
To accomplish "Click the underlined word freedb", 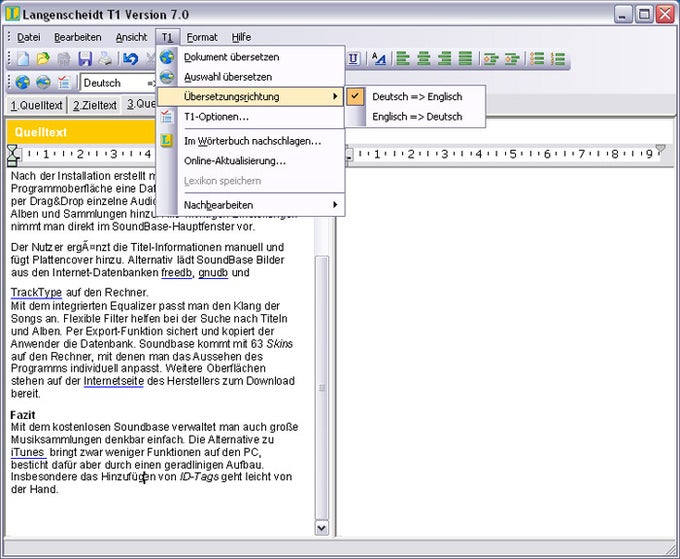I will pos(177,273).
